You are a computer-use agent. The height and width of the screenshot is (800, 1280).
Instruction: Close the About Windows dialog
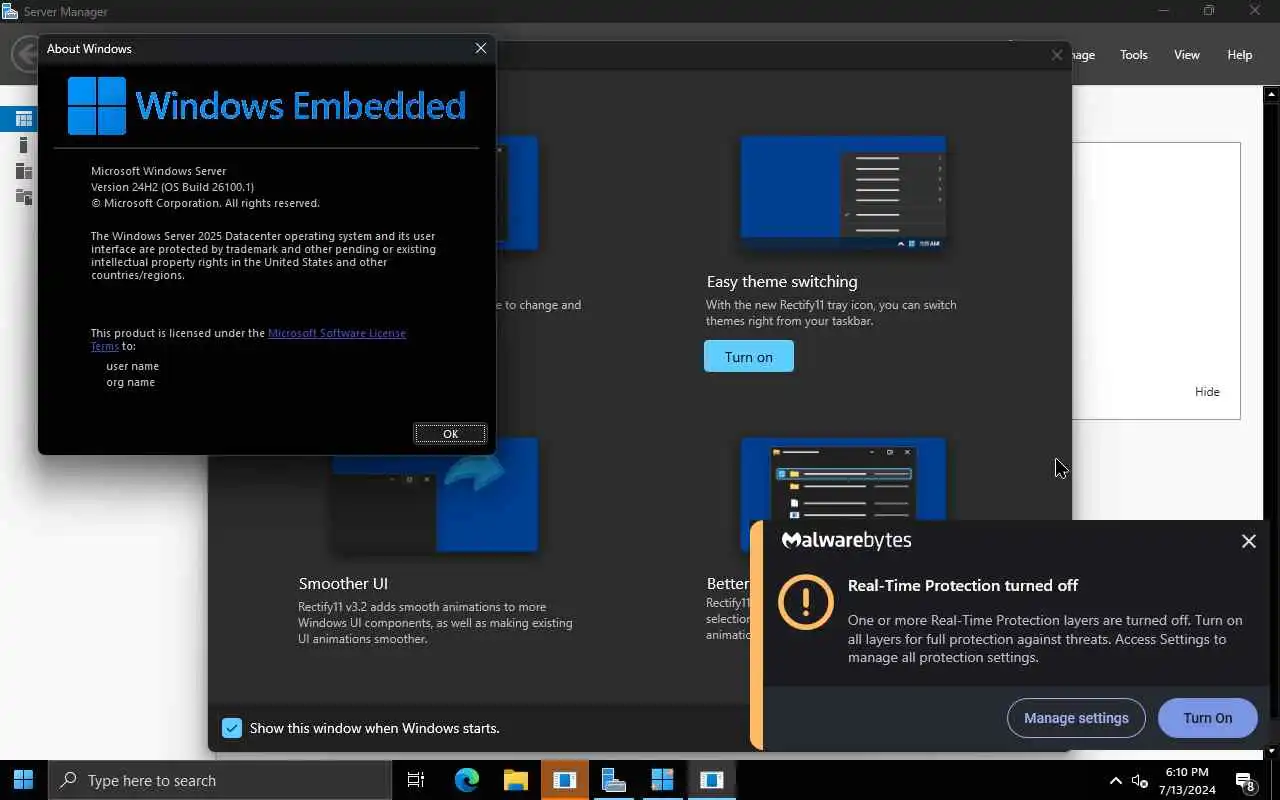coord(481,48)
